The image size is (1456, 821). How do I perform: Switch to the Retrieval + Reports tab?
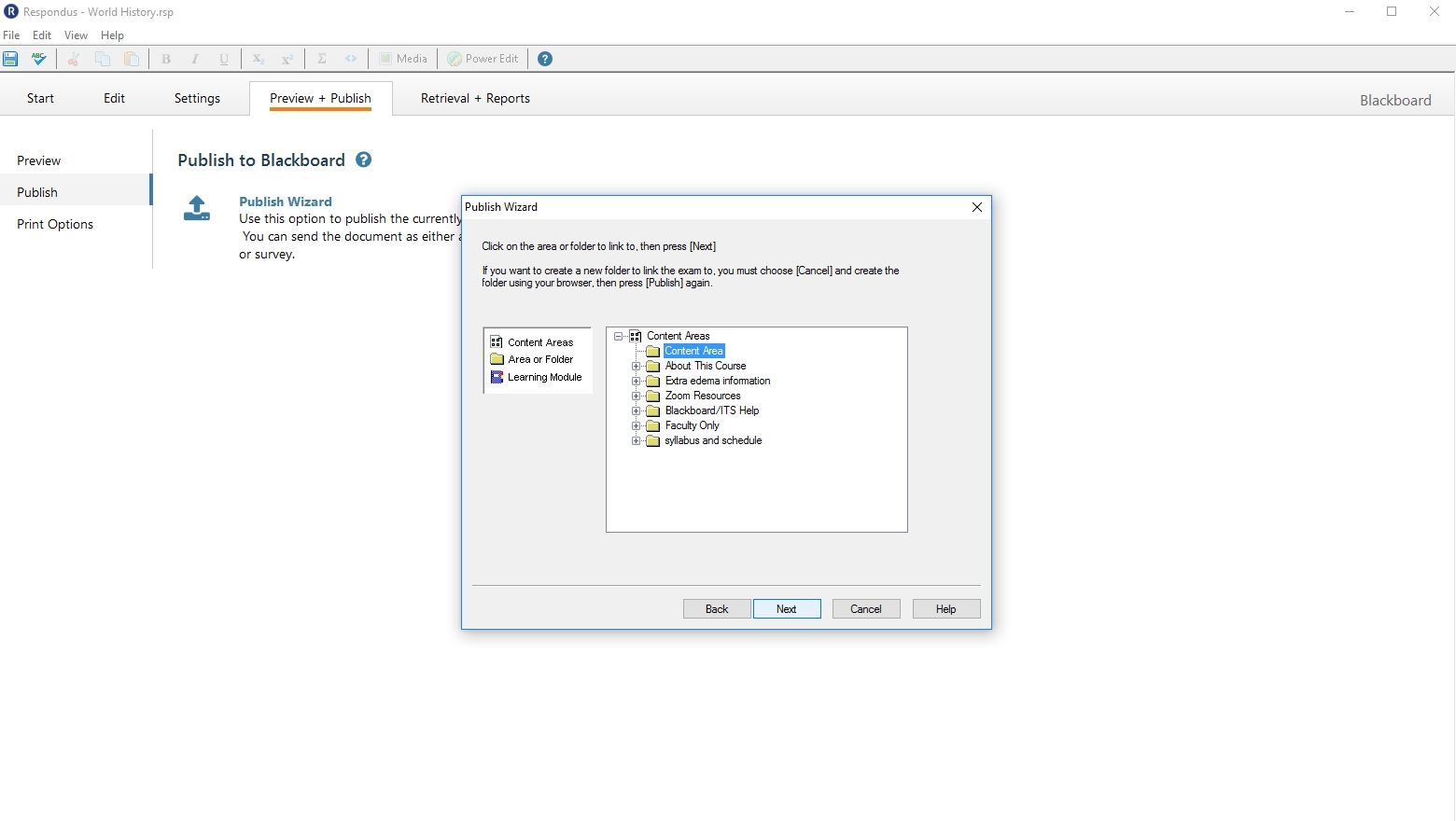pos(475,98)
